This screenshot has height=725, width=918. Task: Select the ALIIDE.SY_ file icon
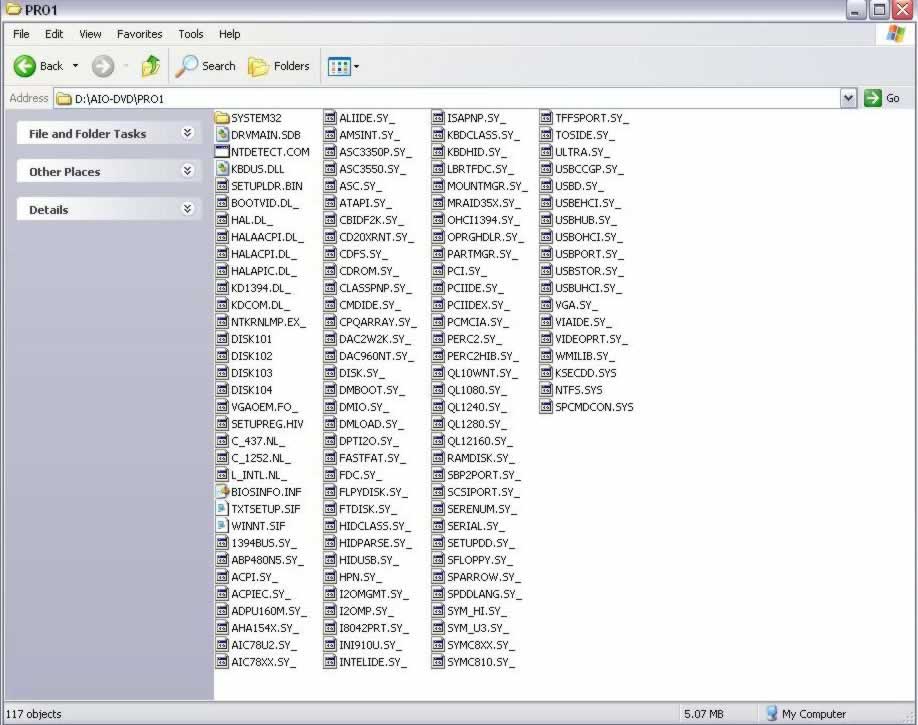330,118
